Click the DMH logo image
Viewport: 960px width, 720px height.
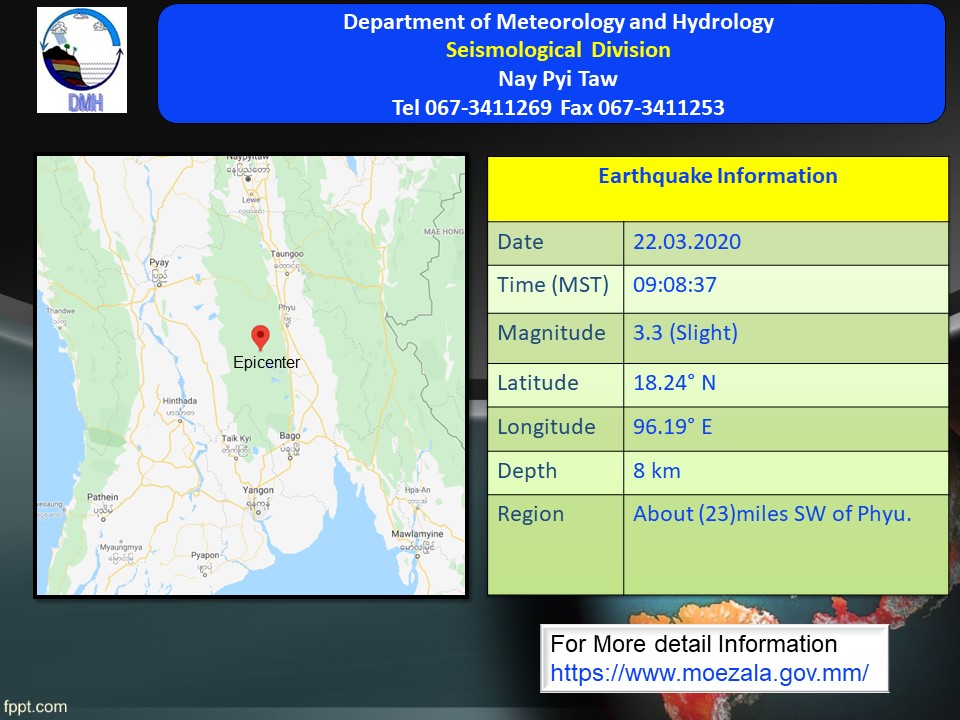click(x=82, y=60)
